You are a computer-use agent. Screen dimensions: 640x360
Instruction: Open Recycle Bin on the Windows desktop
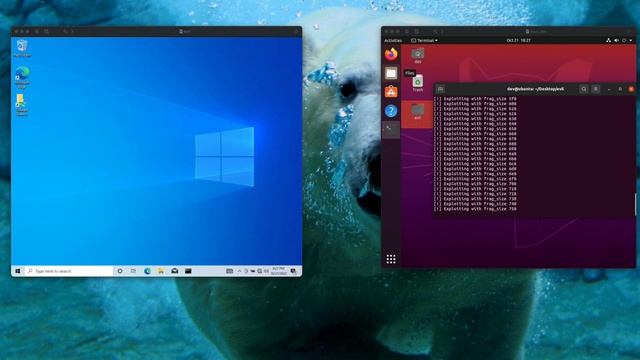22,47
